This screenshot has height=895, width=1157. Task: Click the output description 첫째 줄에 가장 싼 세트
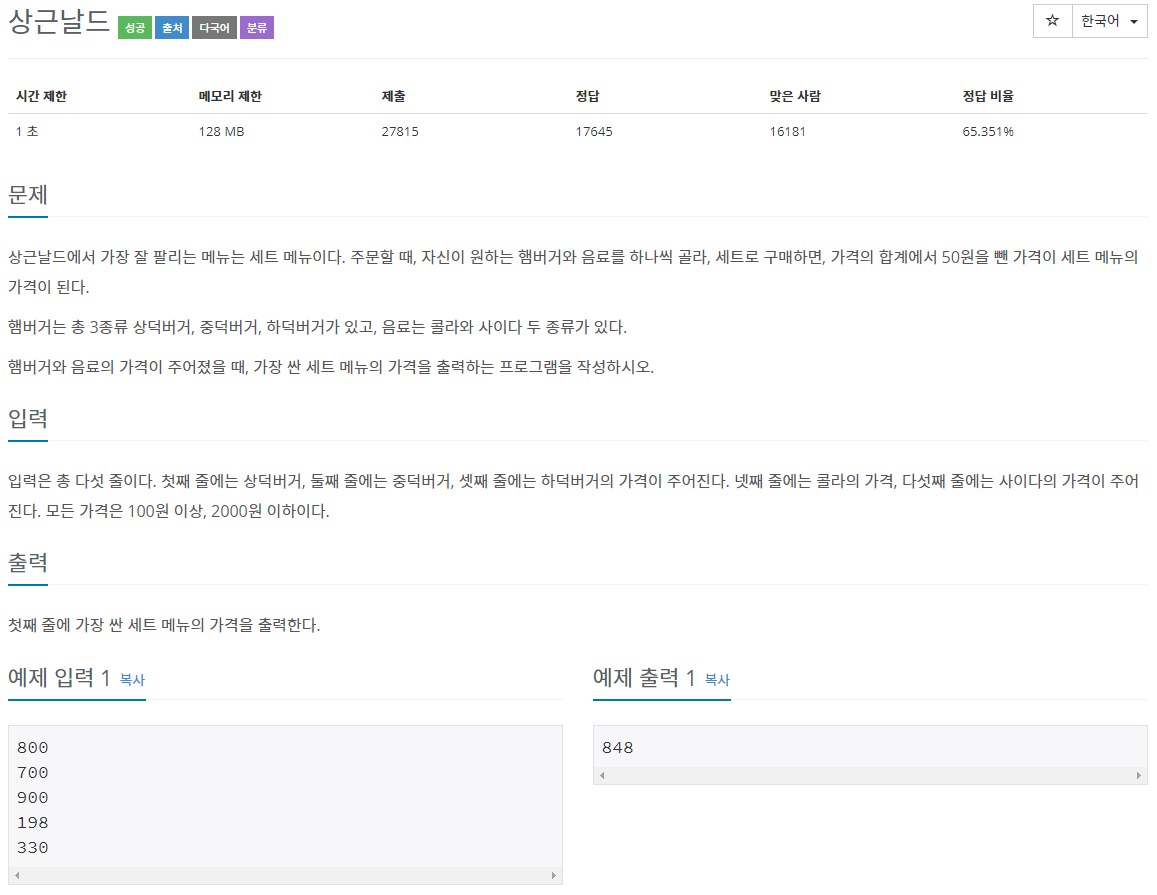click(164, 625)
